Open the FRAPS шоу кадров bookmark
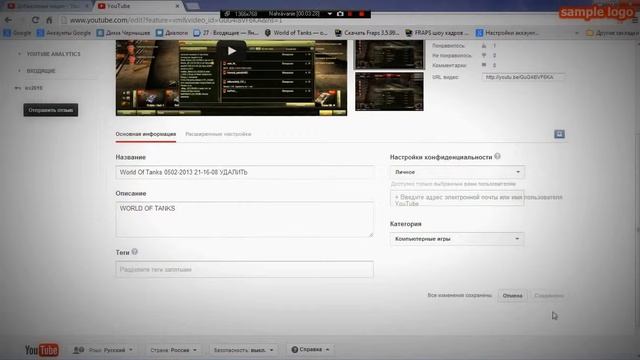Viewport: 640px width, 360px height. coord(437,33)
